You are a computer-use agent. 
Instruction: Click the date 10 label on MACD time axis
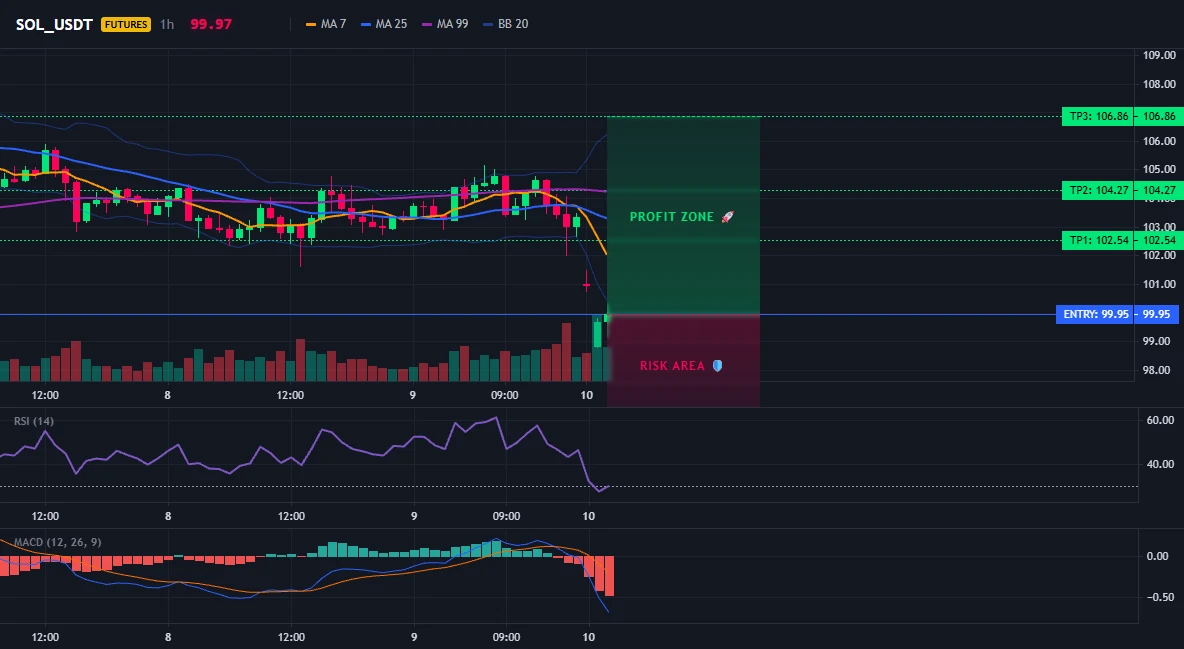pos(588,637)
